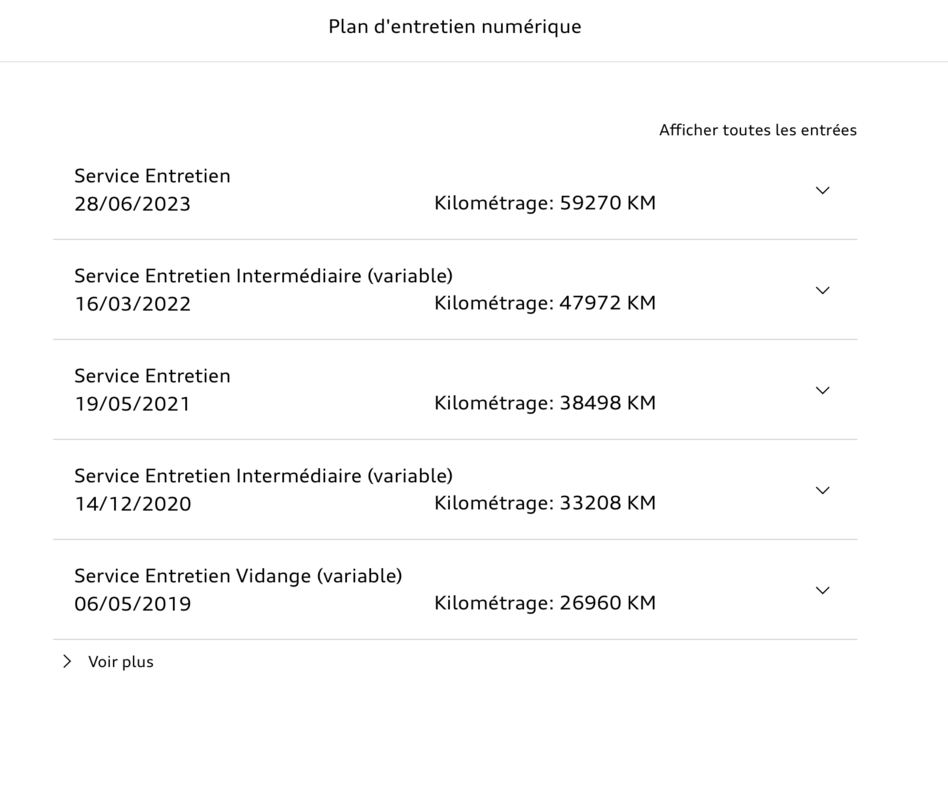Click the Service Entretien title dated 19/05/2021
The width and height of the screenshot is (948, 800).
(152, 376)
